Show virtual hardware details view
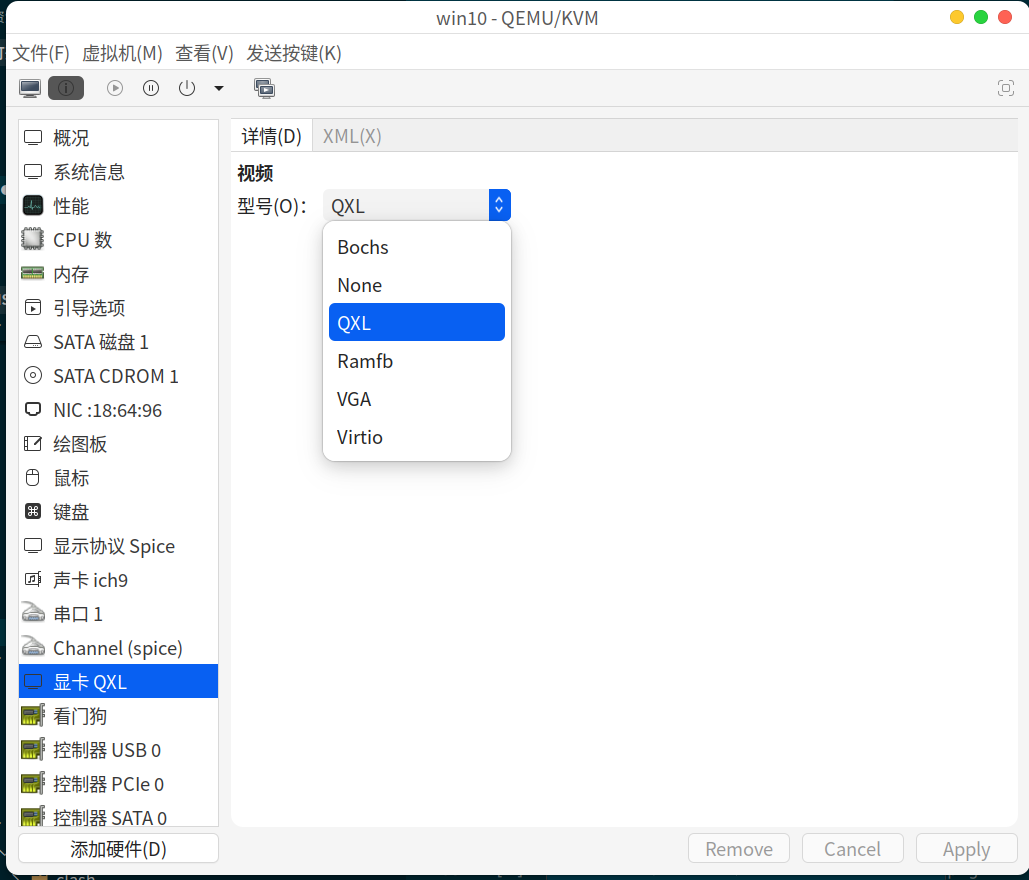The width and height of the screenshot is (1029, 880). click(x=66, y=88)
